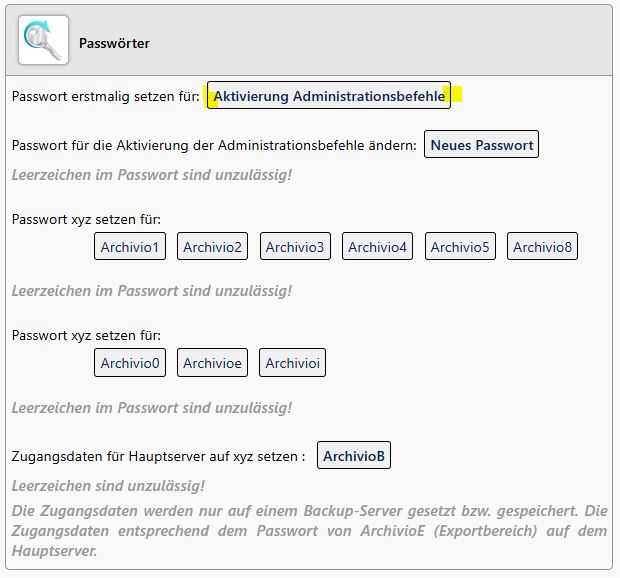This screenshot has height=578, width=620.
Task: Click the 'Administrationsbefehle ändern' label text
Action: [x=214, y=146]
